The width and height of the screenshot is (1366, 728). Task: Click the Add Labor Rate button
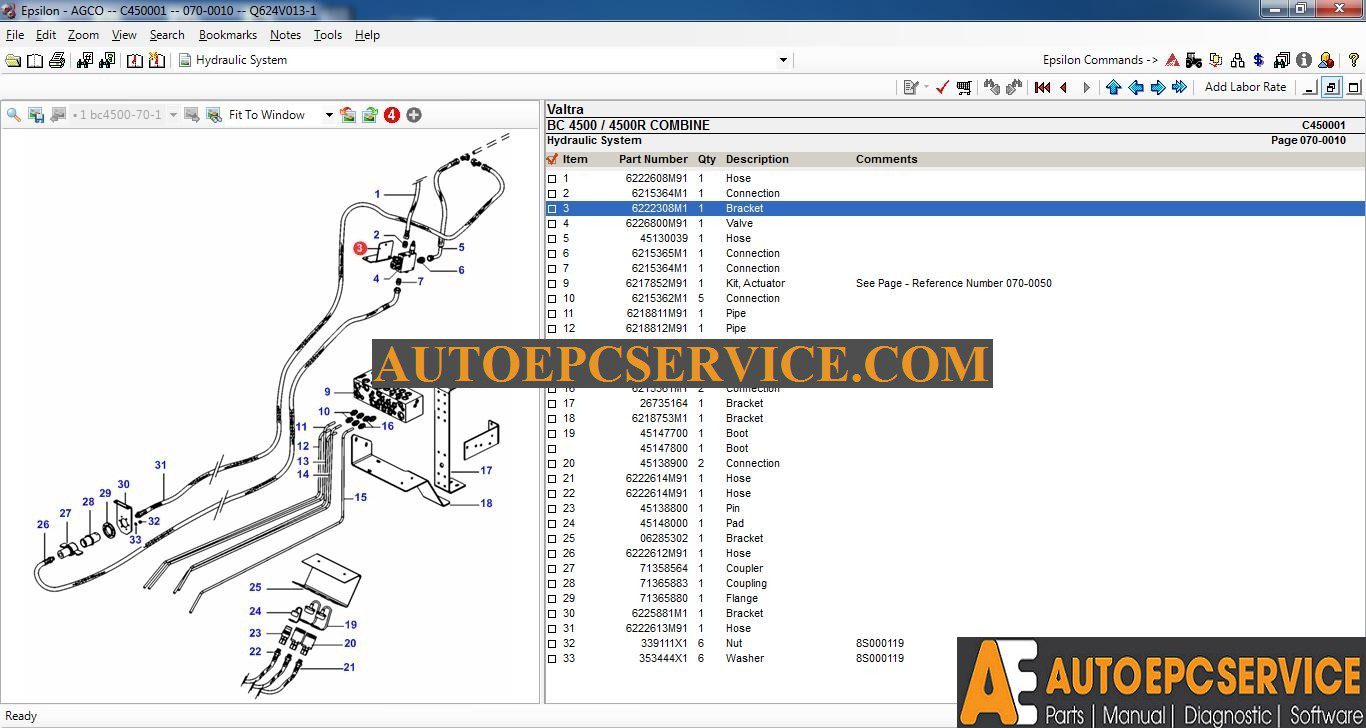click(1245, 87)
